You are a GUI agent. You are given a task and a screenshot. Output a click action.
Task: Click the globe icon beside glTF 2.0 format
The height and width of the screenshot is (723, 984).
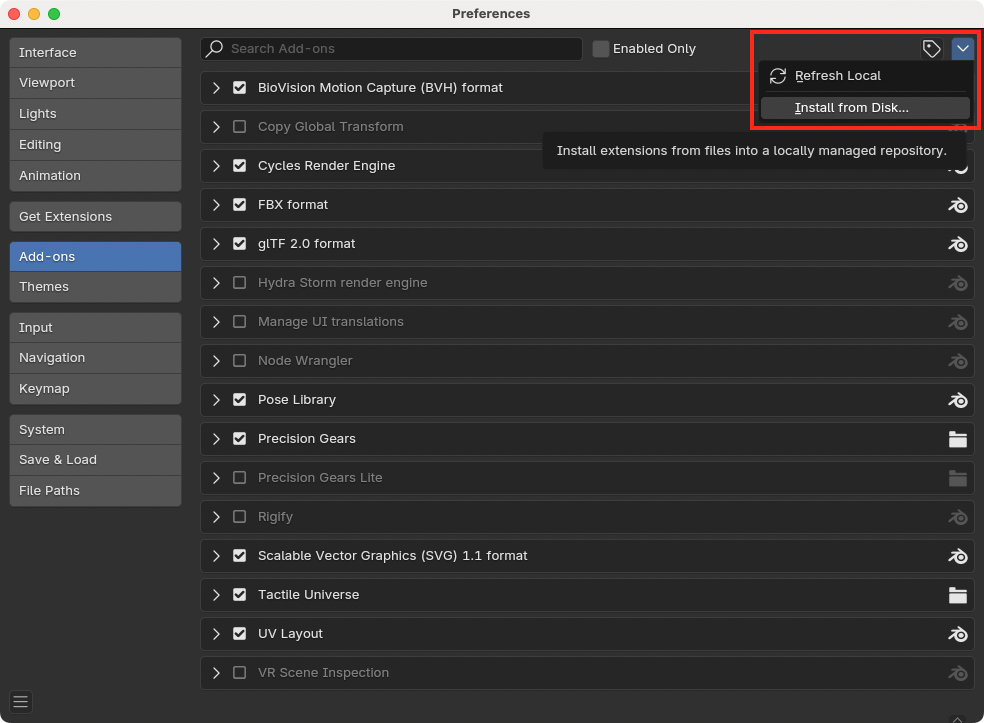point(958,244)
